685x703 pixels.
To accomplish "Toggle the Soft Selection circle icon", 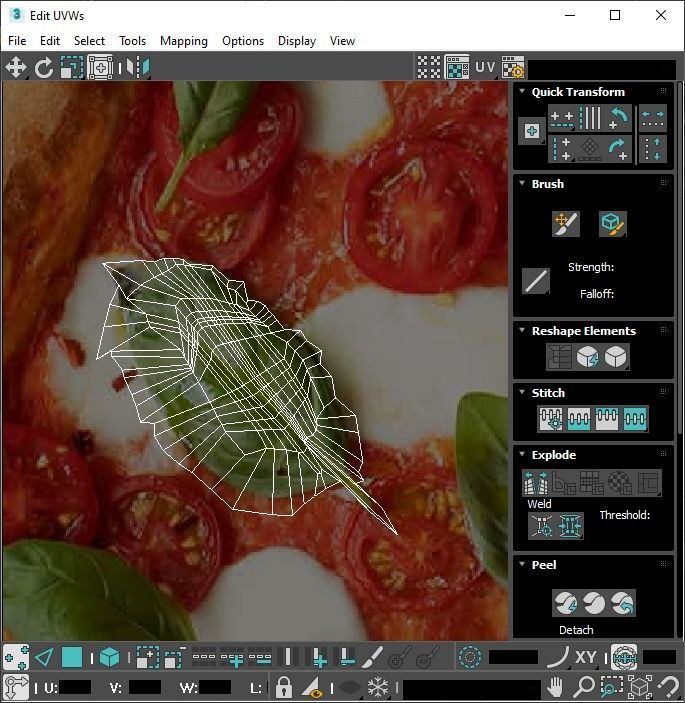I will (x=469, y=658).
